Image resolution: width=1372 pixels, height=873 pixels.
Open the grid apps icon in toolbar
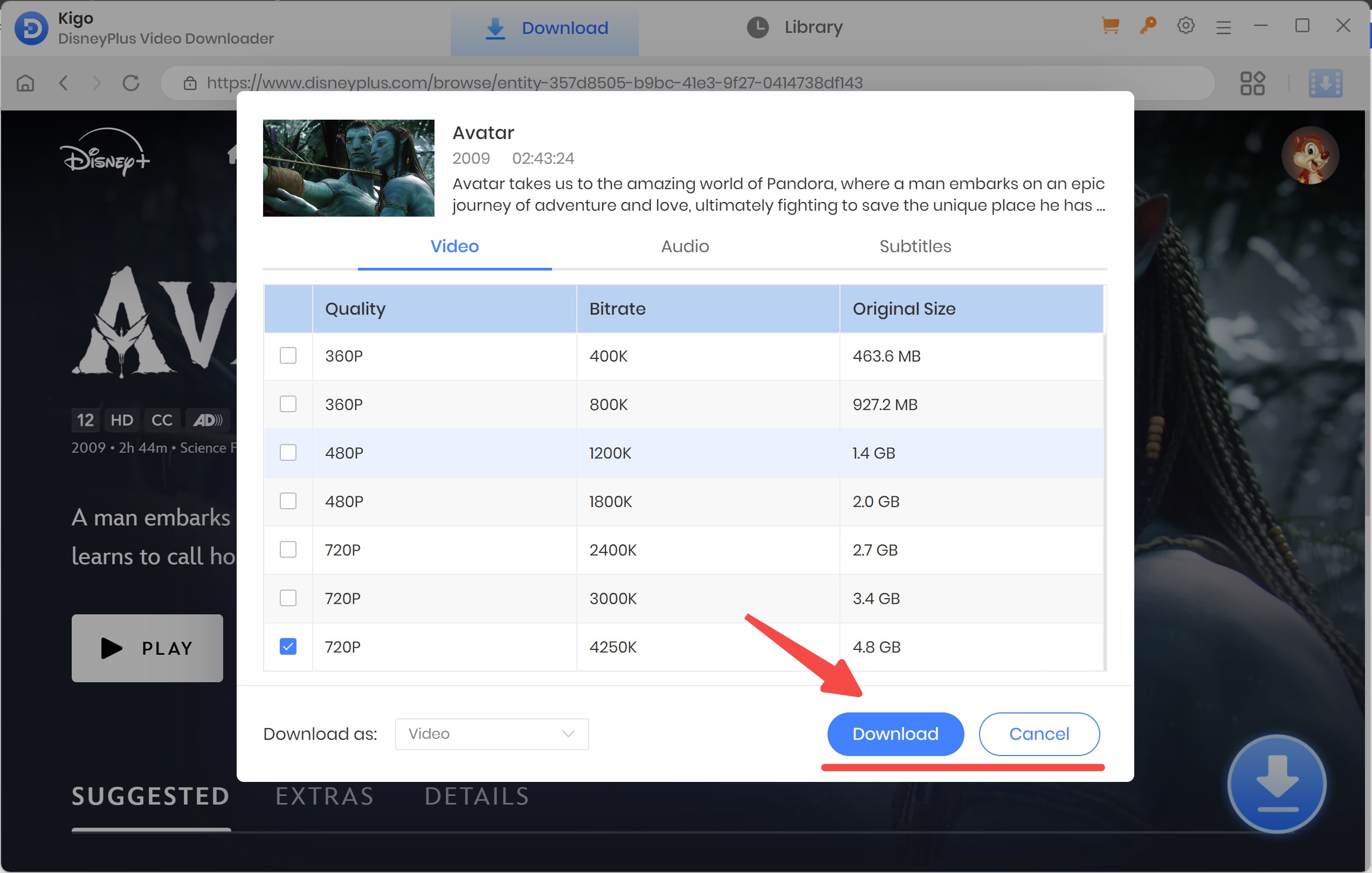click(1252, 83)
